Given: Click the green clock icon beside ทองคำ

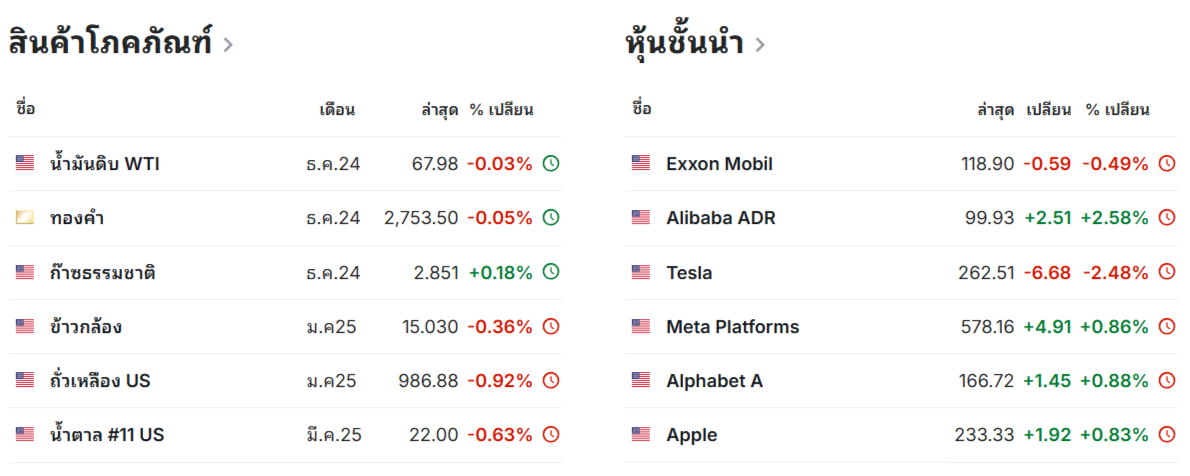Looking at the screenshot, I should (x=551, y=218).
